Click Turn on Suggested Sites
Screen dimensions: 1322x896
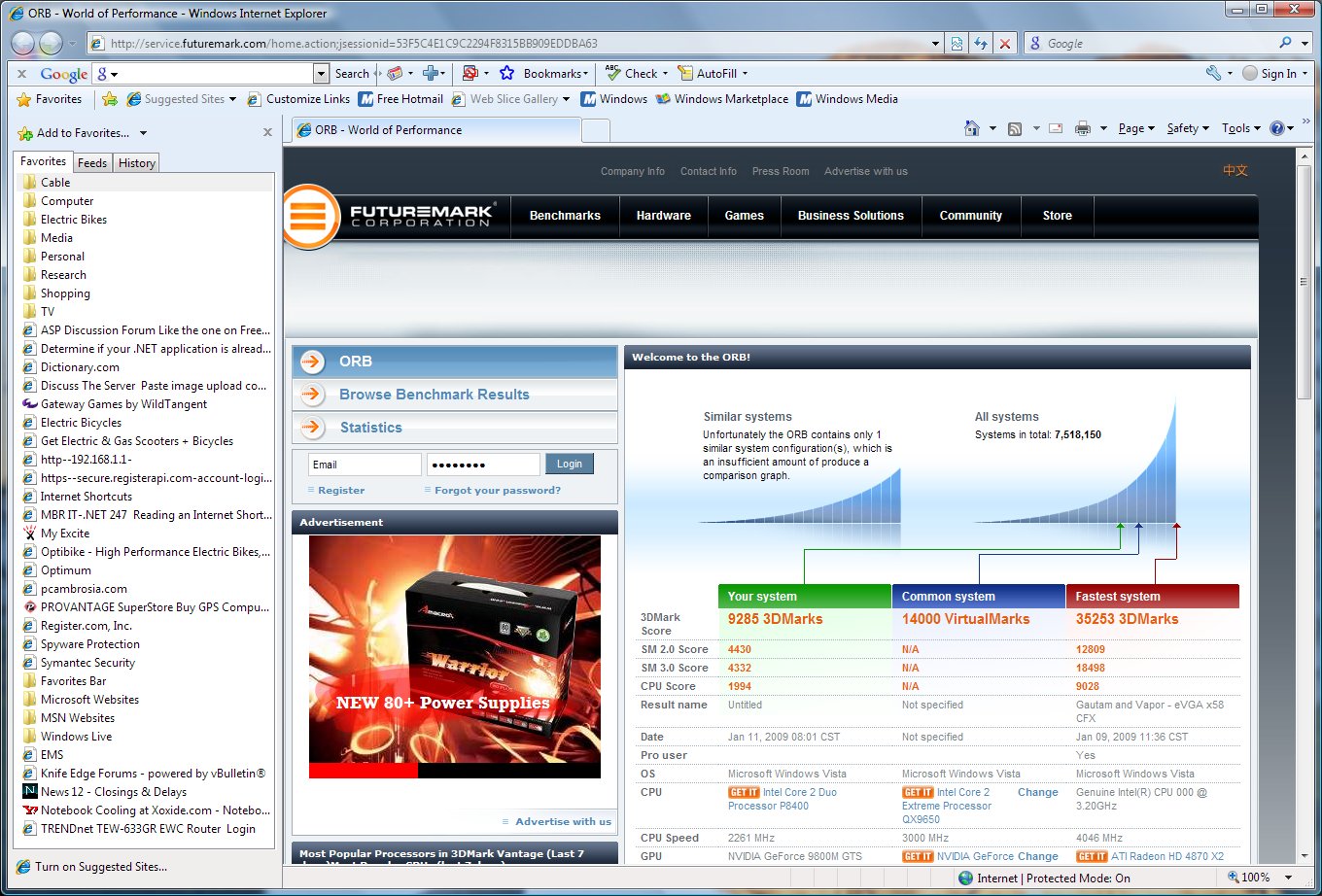tap(101, 867)
